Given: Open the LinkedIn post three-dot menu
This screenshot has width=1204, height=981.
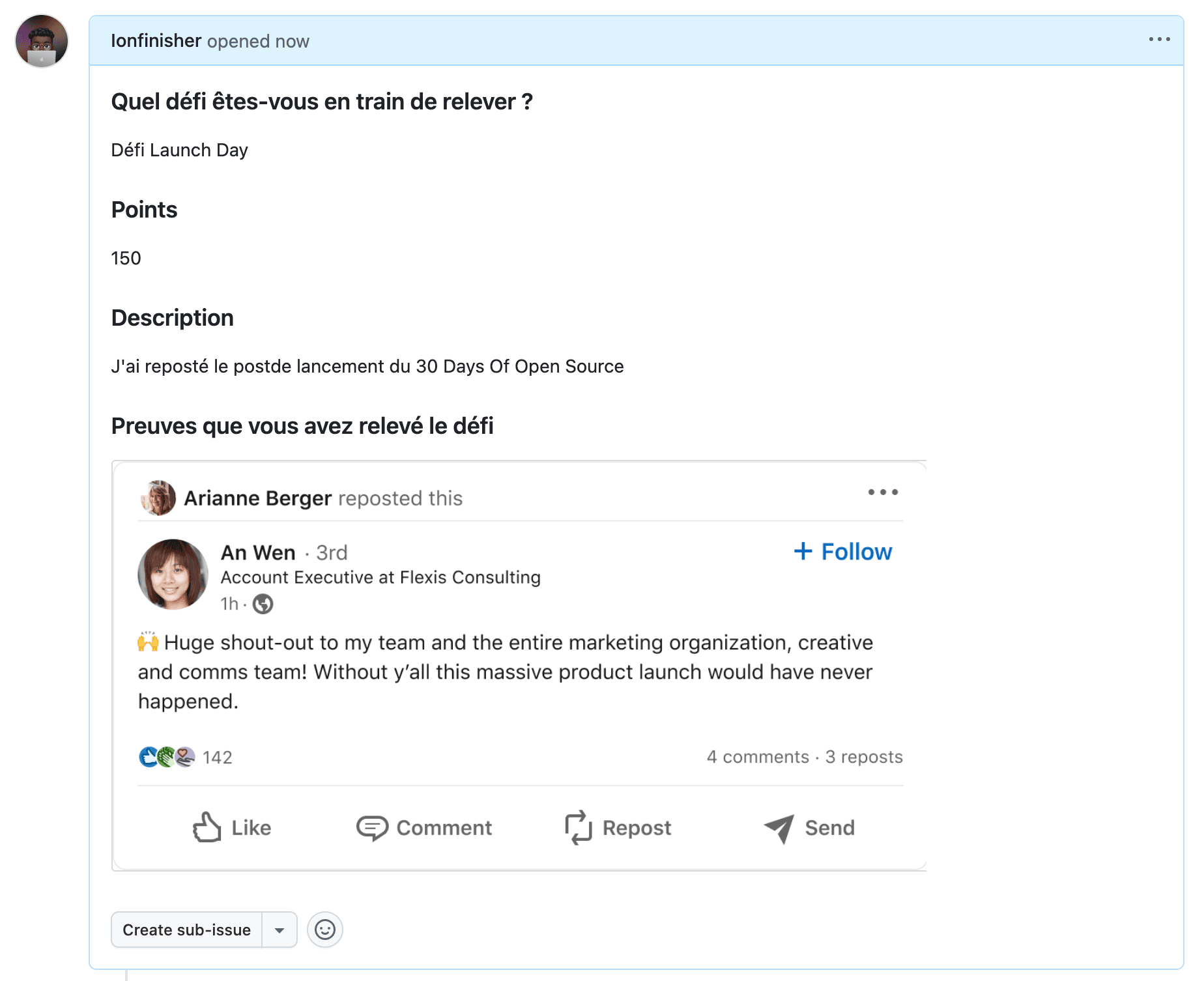Looking at the screenshot, I should coord(883,492).
